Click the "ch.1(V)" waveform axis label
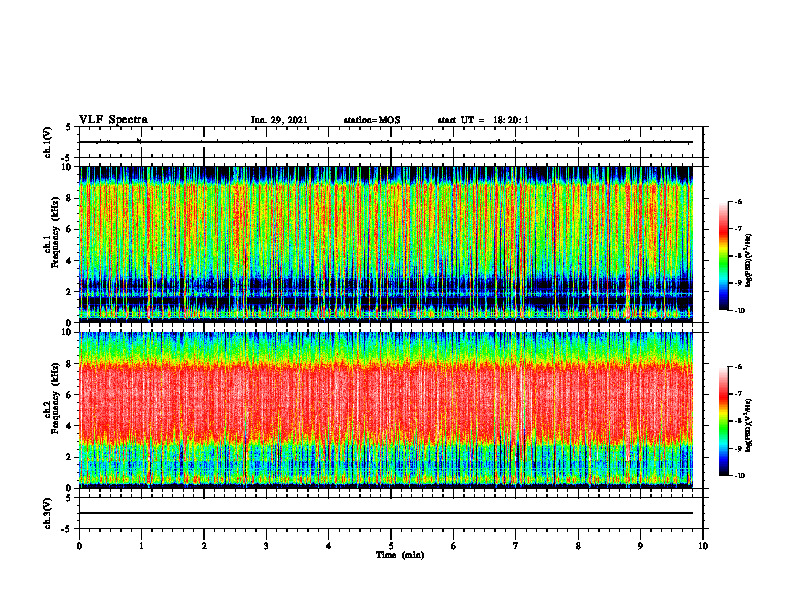The height and width of the screenshot is (612, 792). 48,142
